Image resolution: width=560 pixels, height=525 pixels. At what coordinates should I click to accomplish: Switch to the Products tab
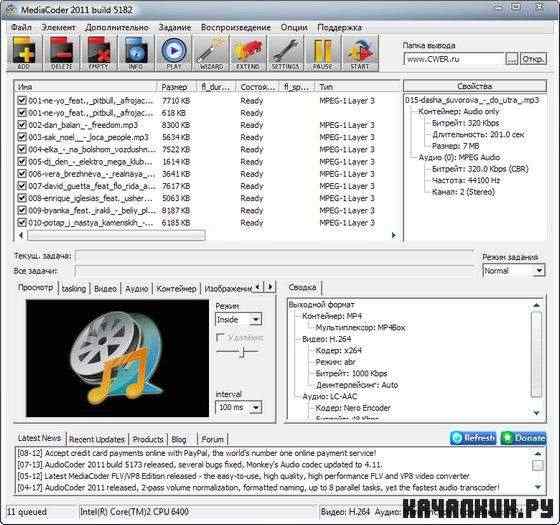[x=148, y=439]
